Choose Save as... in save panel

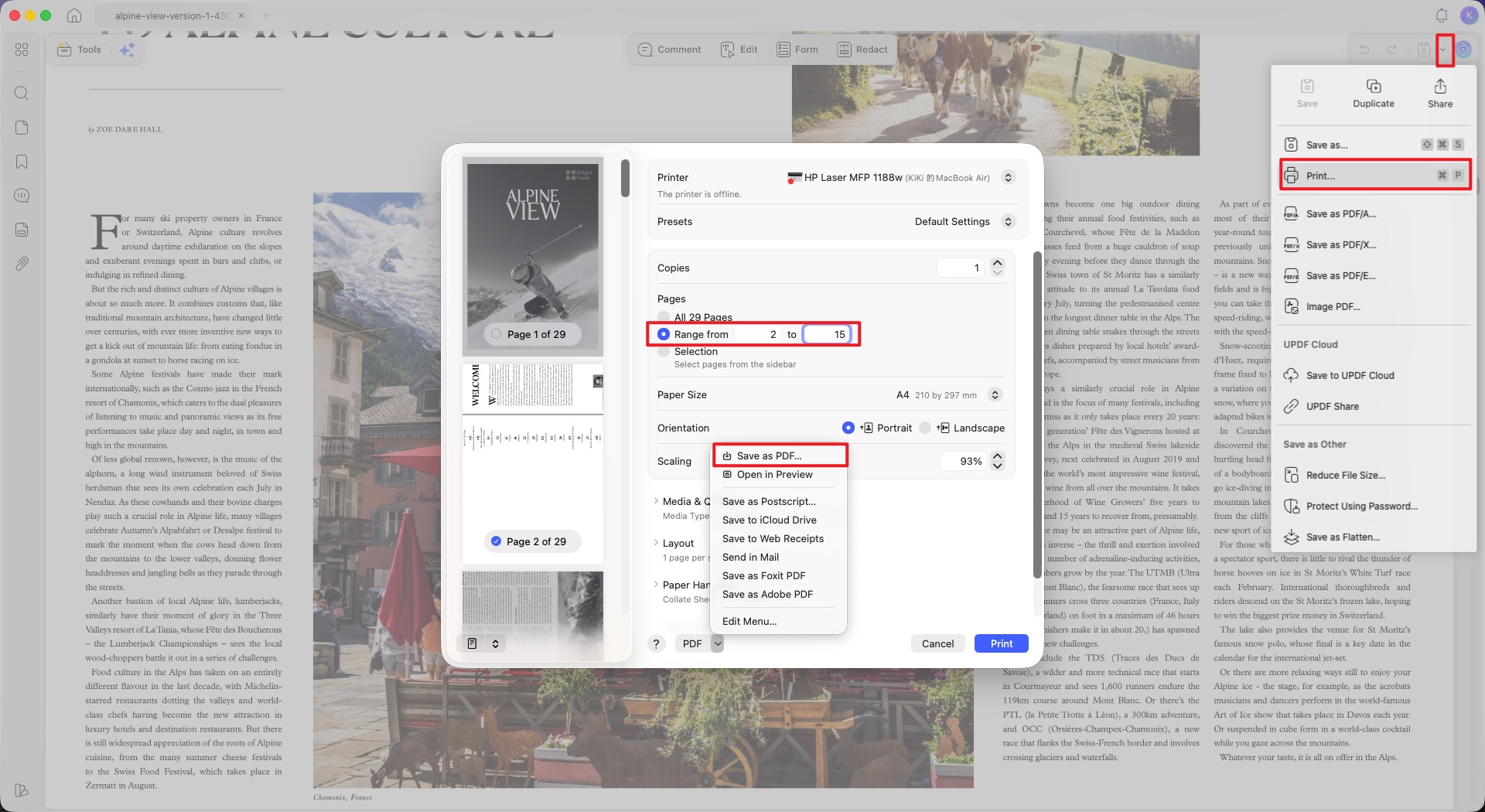tap(1374, 145)
